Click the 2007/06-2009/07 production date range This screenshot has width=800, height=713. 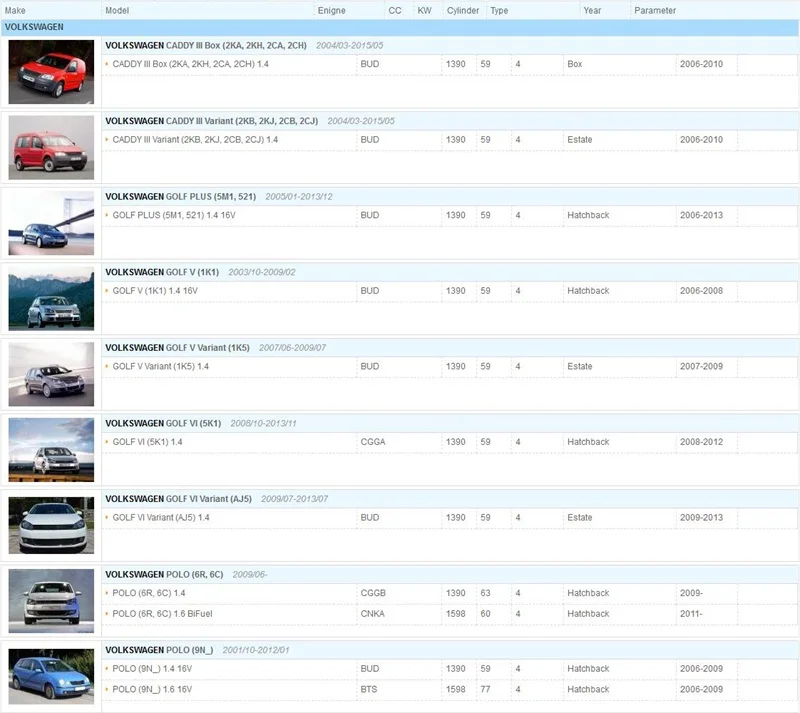click(292, 348)
